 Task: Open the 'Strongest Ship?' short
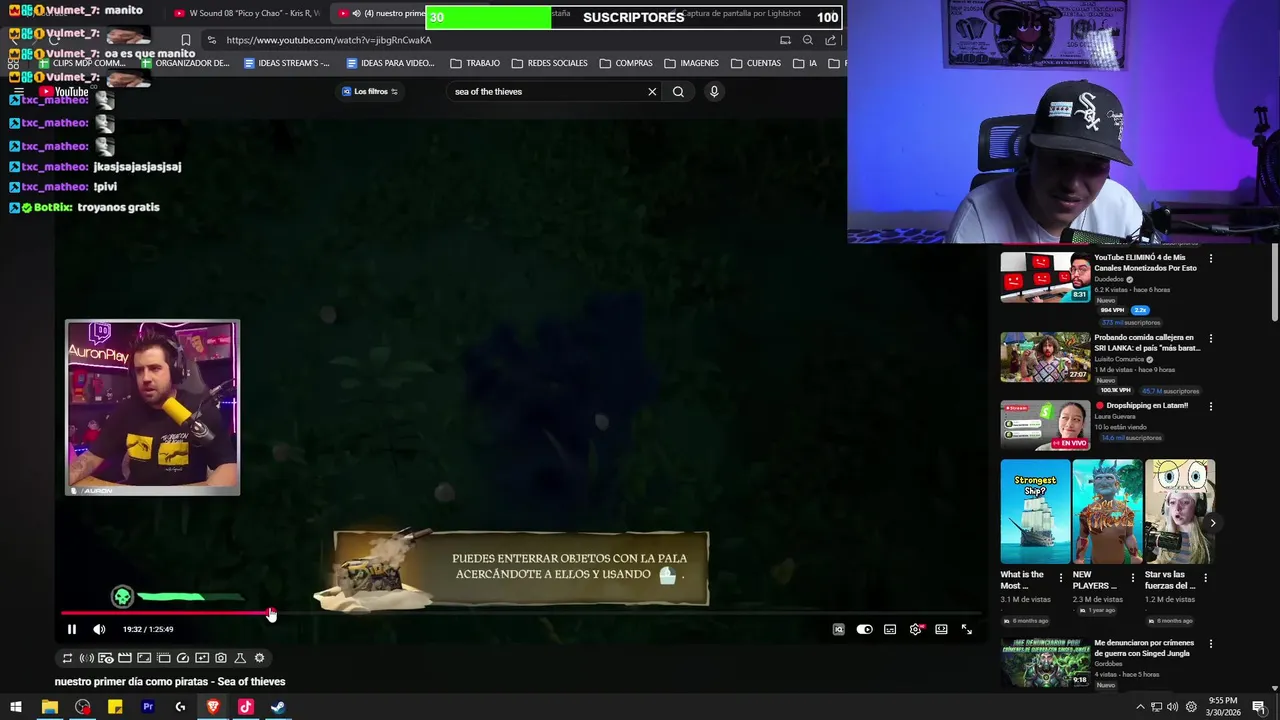click(x=1035, y=512)
